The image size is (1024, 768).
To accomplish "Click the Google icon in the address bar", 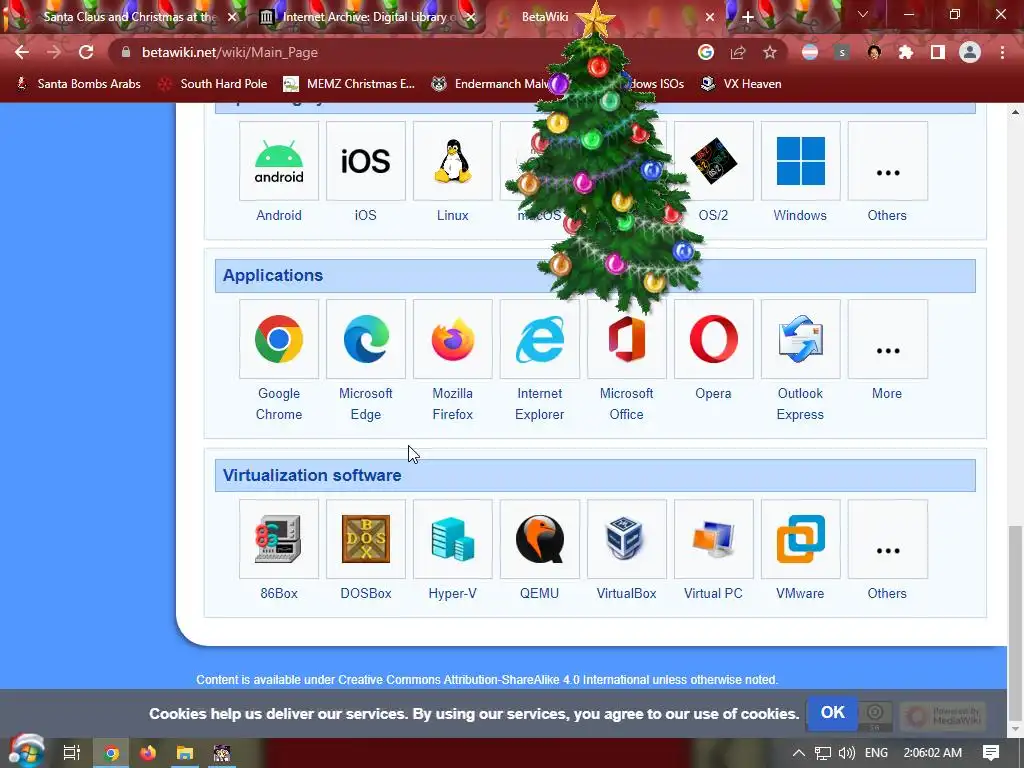I will tap(706, 52).
